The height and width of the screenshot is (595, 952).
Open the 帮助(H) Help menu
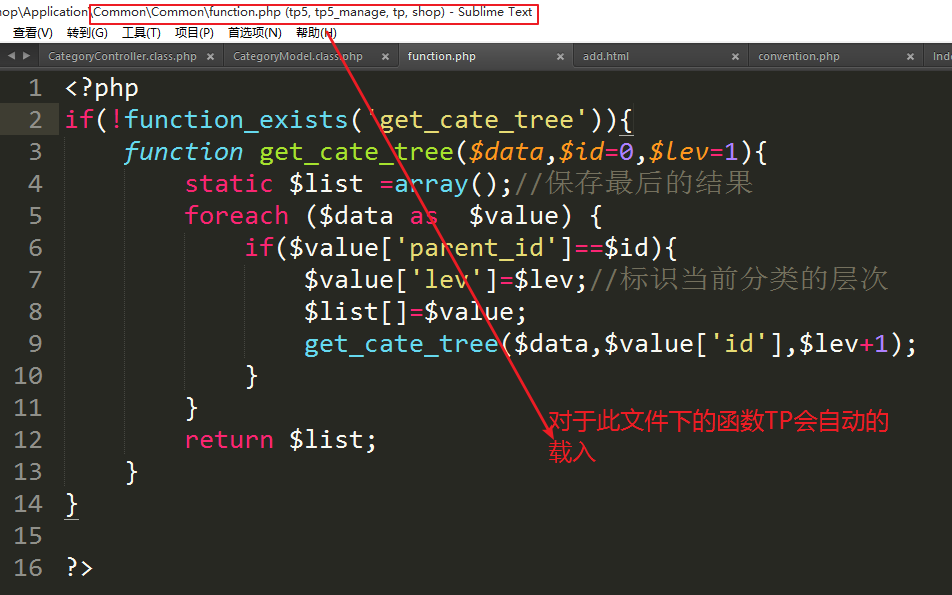click(x=316, y=33)
